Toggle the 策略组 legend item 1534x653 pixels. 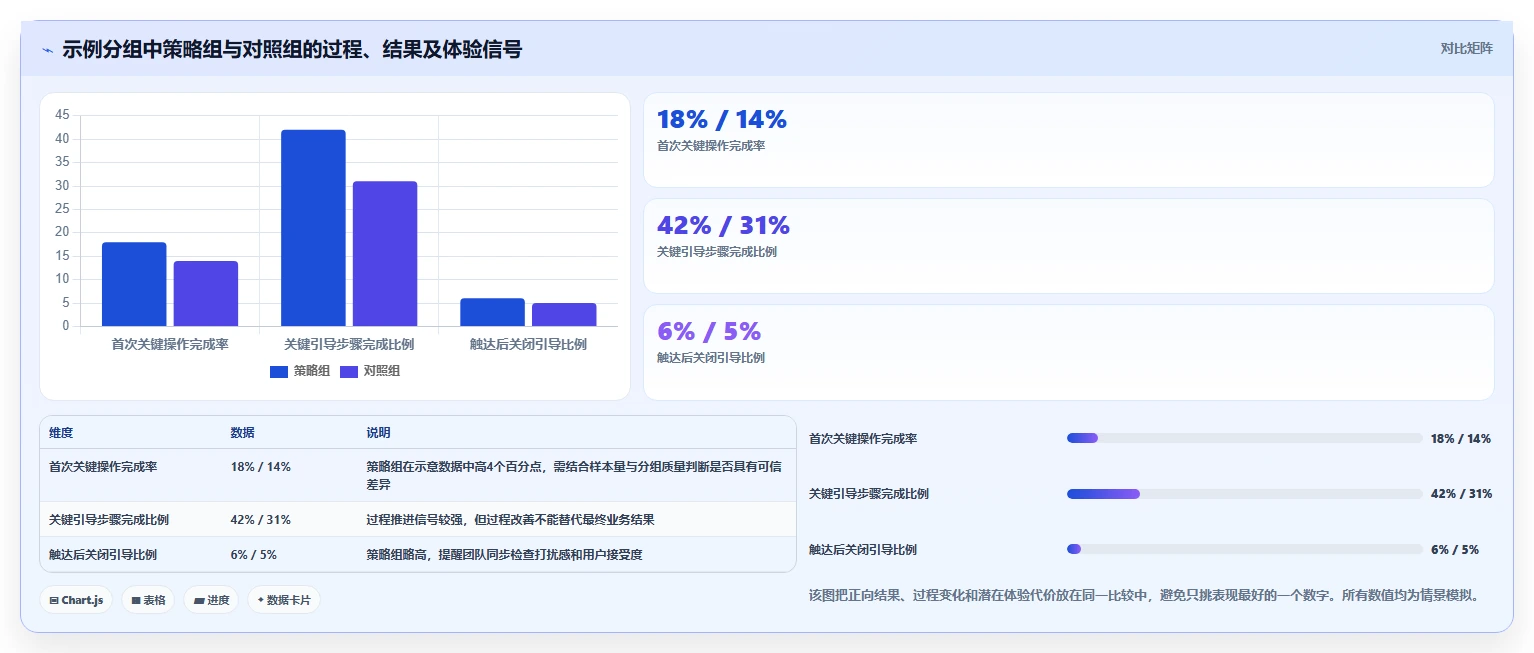tap(299, 371)
